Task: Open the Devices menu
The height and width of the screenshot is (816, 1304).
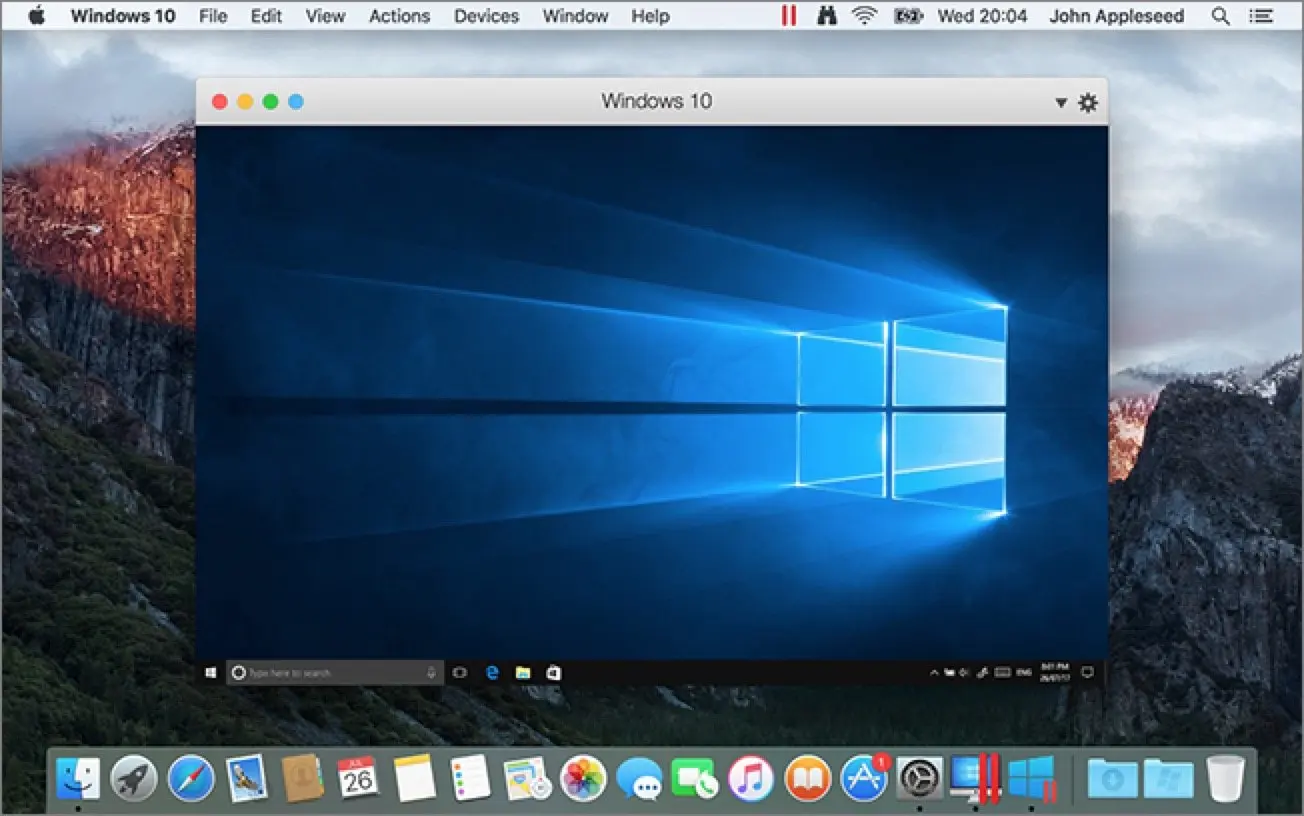Action: coord(486,16)
